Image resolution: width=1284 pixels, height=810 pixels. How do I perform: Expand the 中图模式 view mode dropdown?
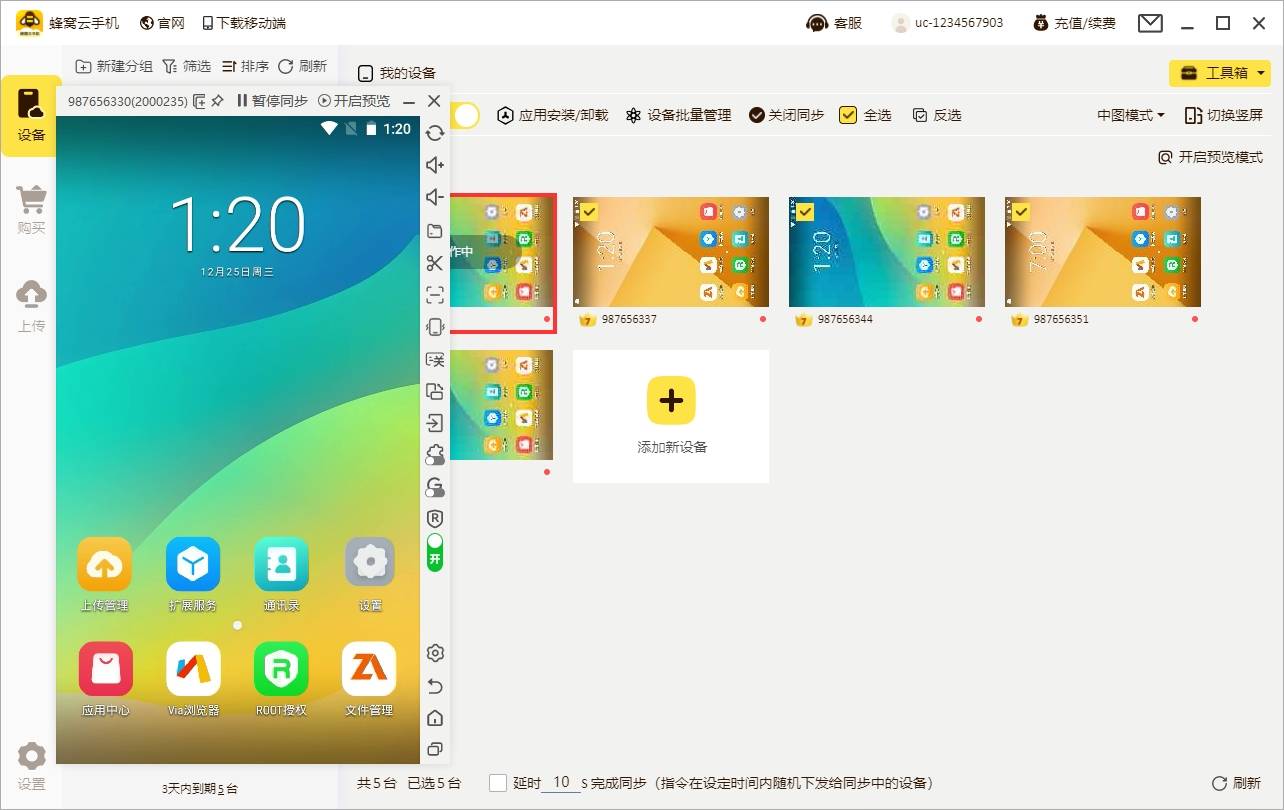(x=1130, y=115)
